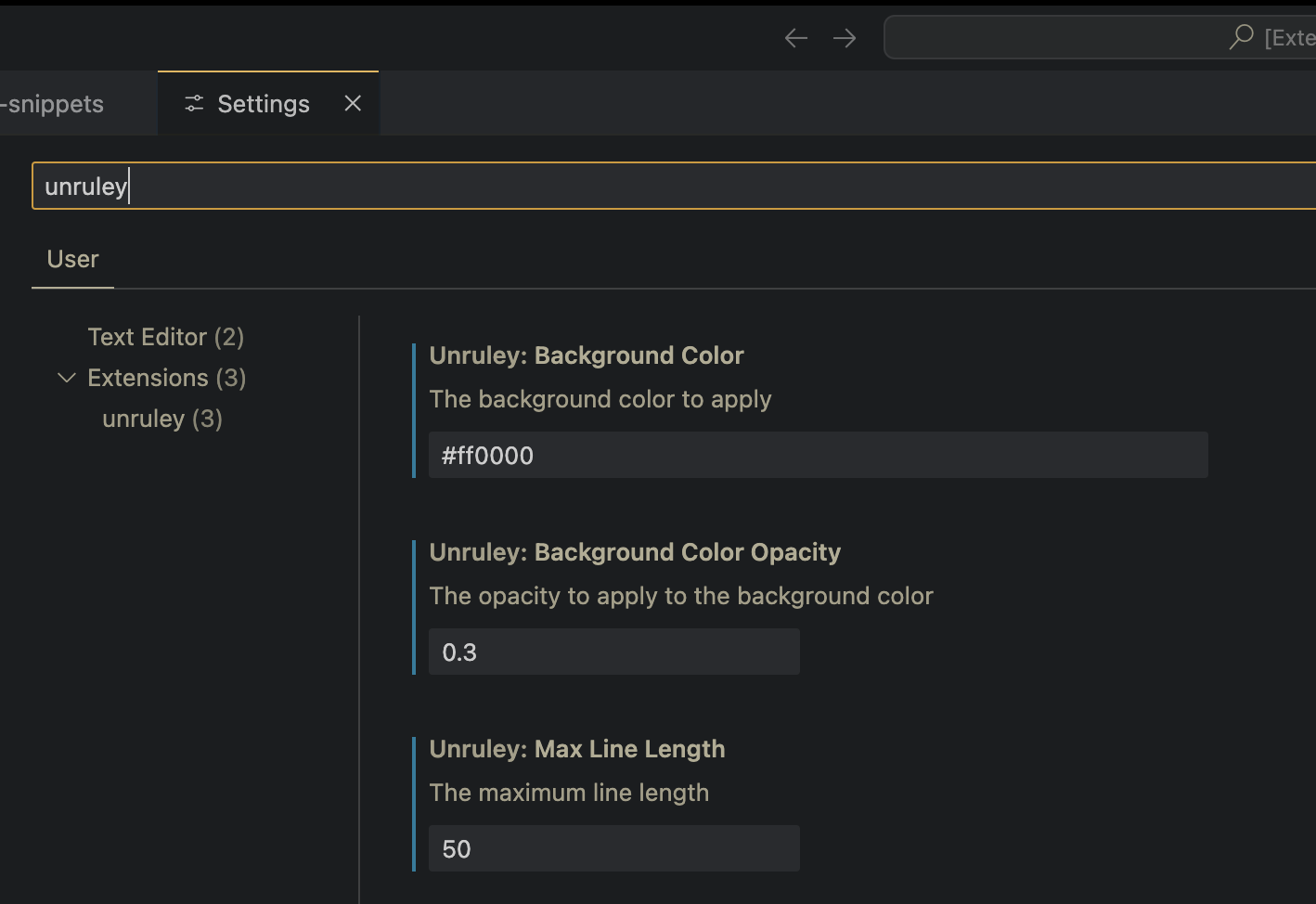
Task: Go back with the left arrow
Action: click(795, 38)
